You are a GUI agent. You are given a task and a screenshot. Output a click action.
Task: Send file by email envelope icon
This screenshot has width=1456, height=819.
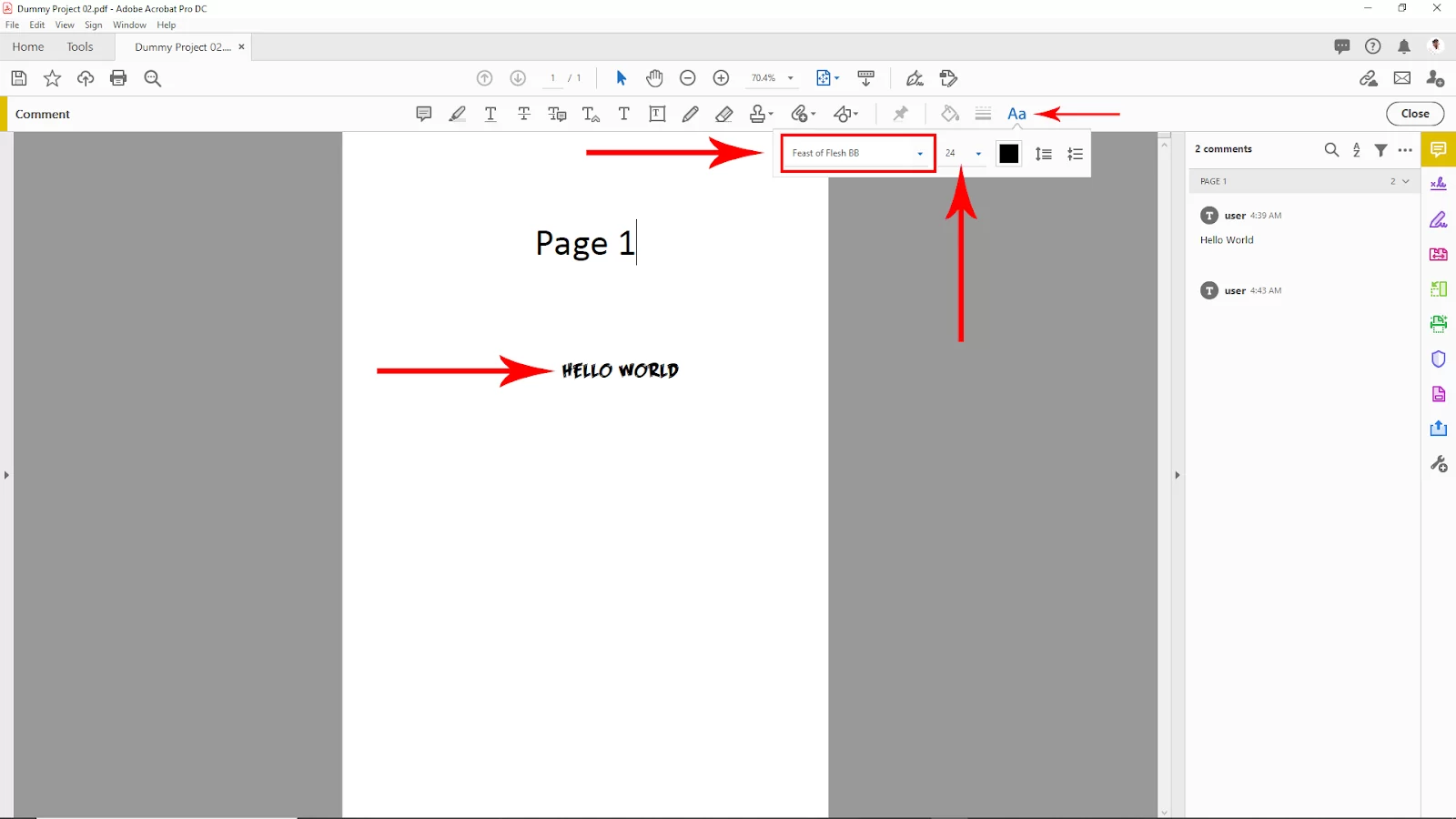coord(1402,78)
